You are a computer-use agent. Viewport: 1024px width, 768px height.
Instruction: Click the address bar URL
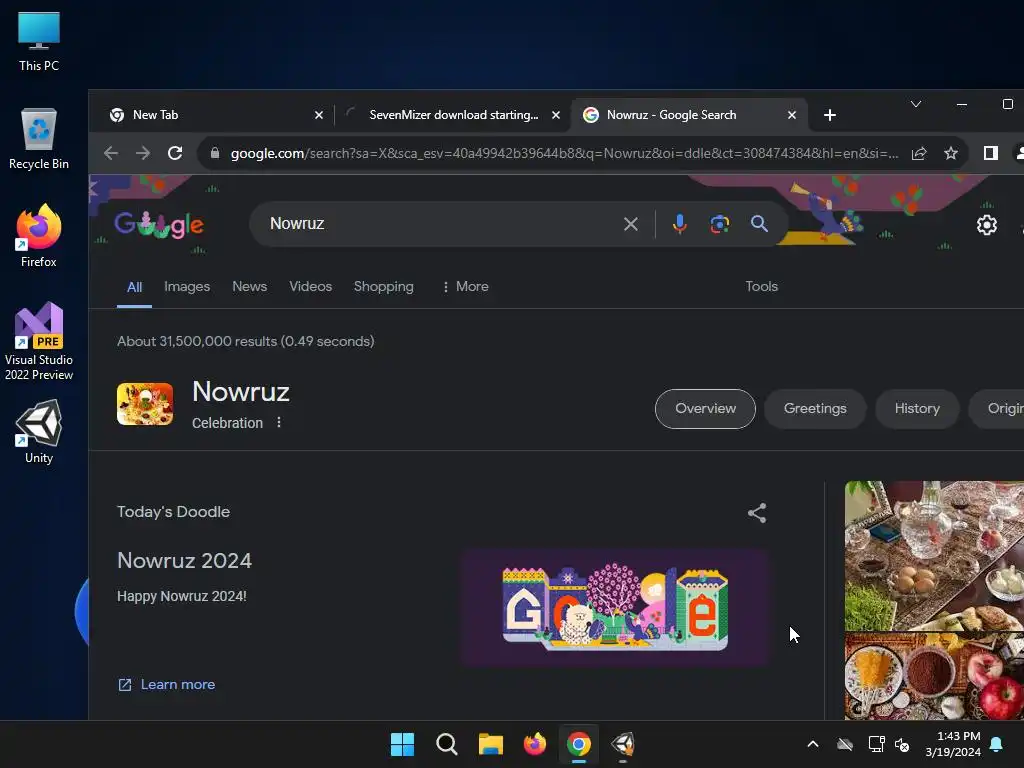pos(564,153)
